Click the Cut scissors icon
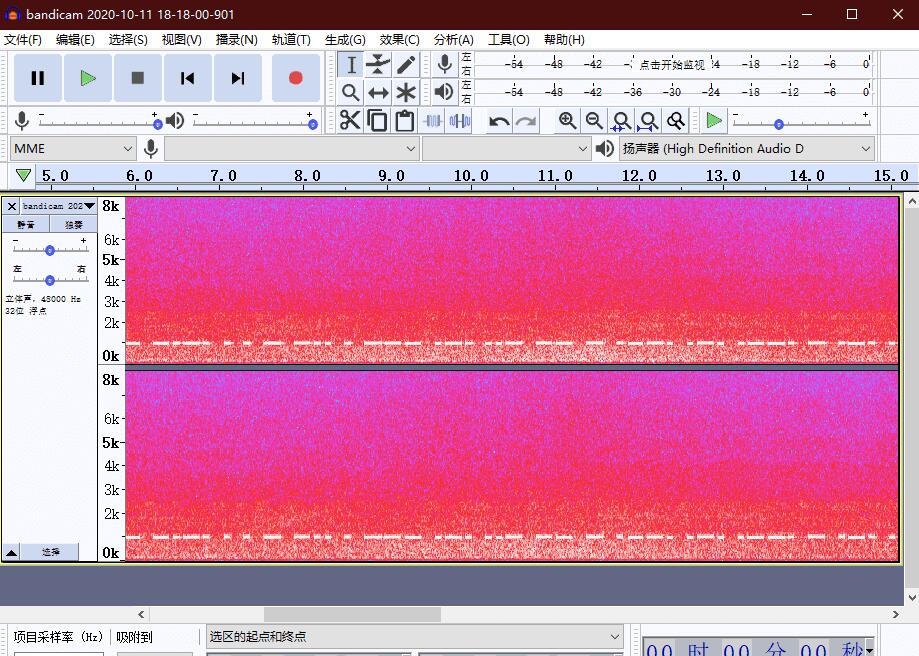Screen dimensions: 919x656 point(349,121)
